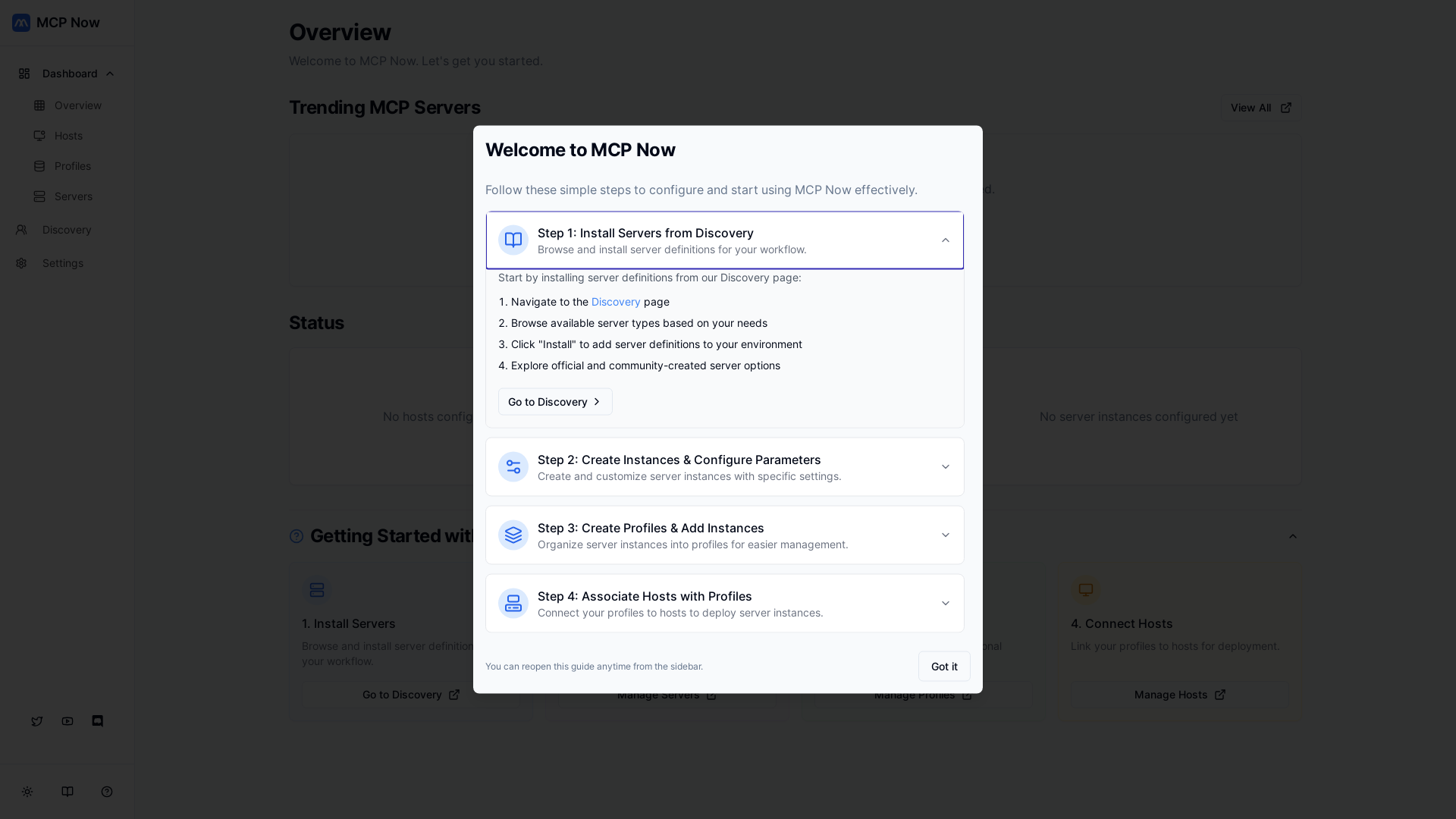Click the Step 4 server icon
Image resolution: width=1456 pixels, height=819 pixels.
pos(513,604)
